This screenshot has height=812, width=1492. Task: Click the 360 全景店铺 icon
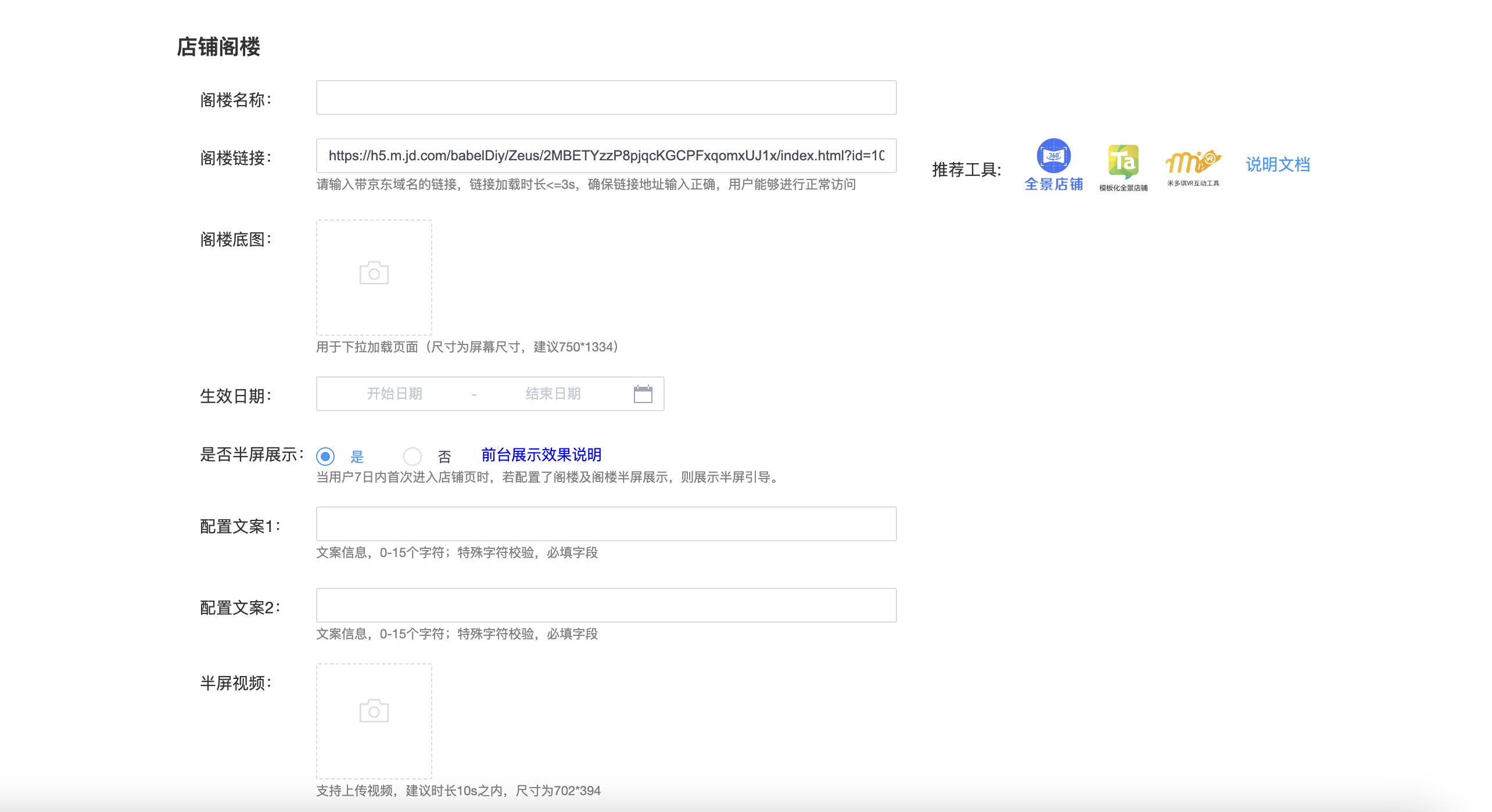(x=1053, y=156)
